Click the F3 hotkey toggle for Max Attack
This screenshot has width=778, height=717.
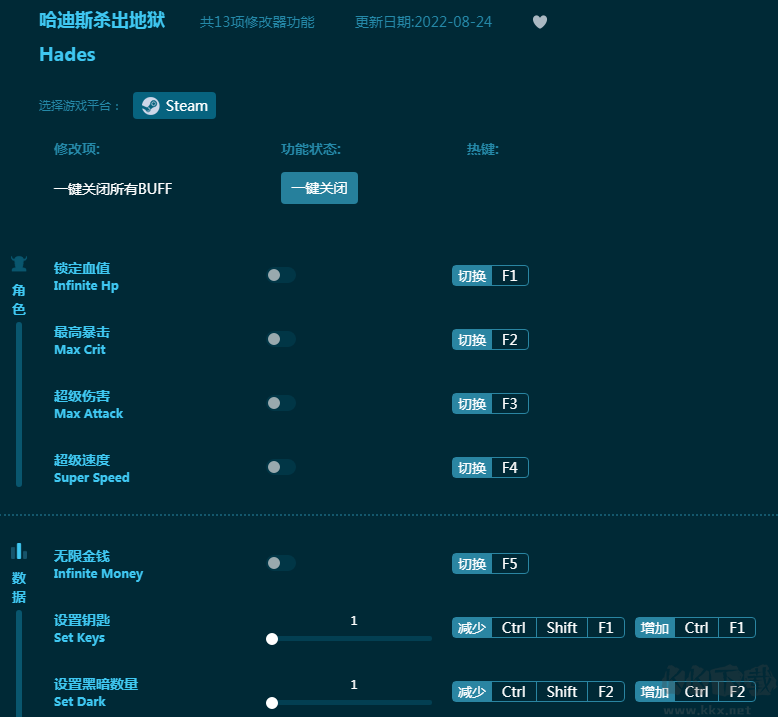[490, 404]
